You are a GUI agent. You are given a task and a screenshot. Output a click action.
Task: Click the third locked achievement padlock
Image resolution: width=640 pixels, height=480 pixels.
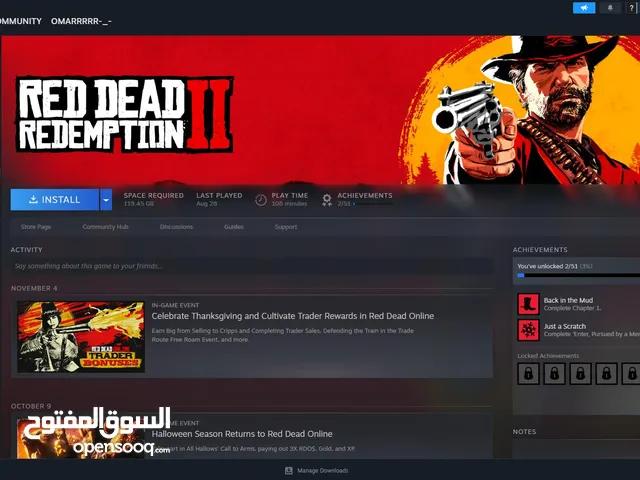coord(580,373)
